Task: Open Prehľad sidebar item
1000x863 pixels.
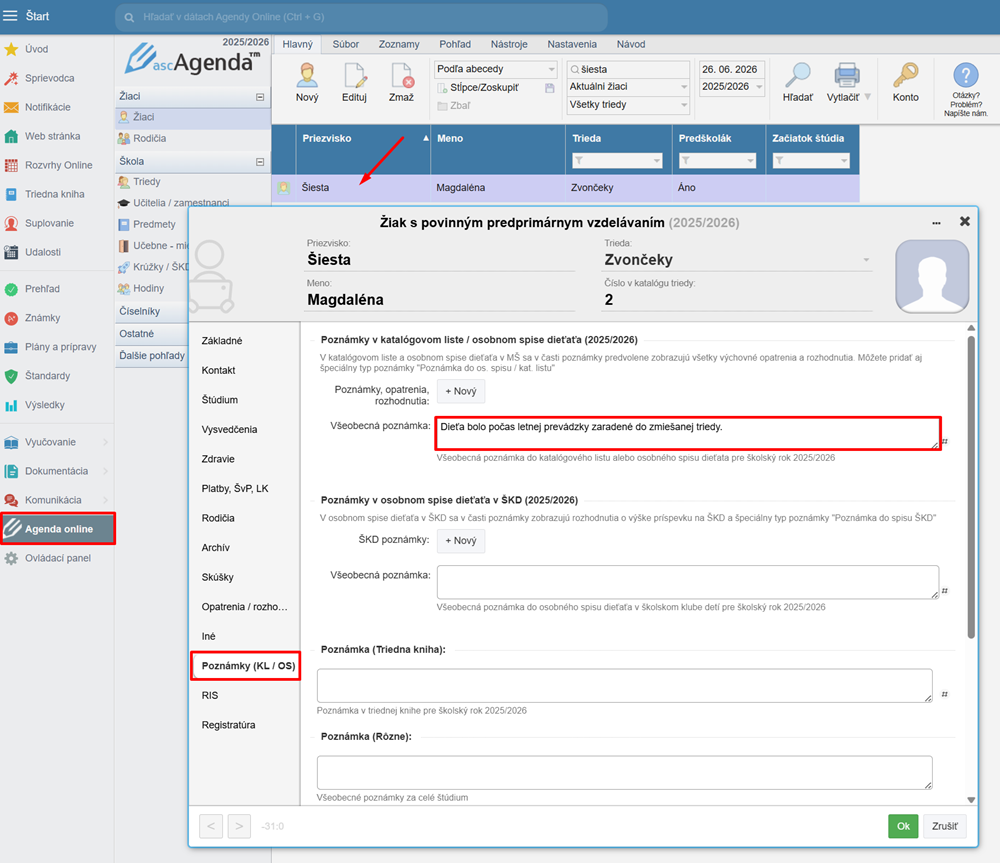Action: click(42, 289)
